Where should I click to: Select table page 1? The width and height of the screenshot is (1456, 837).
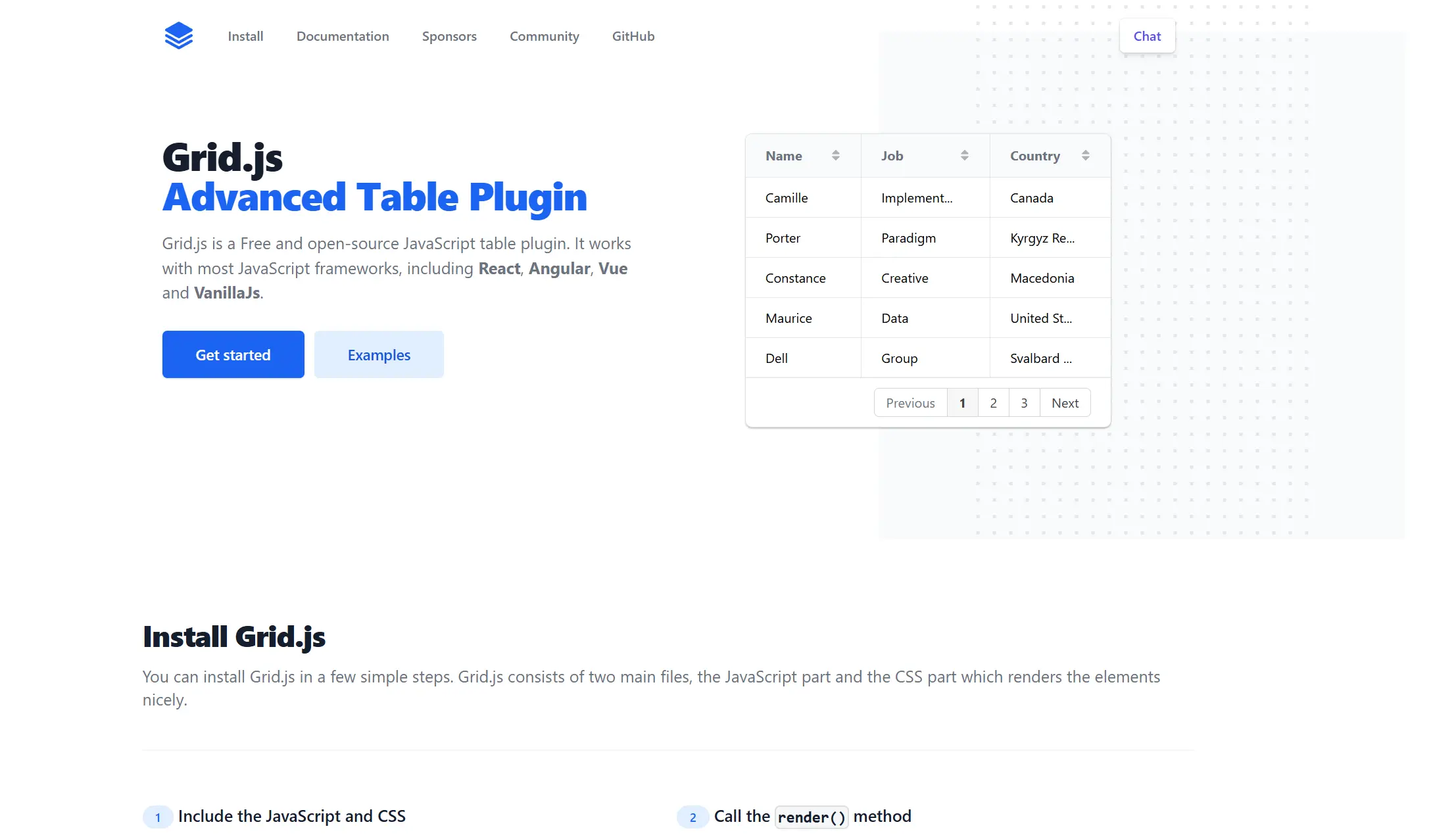(962, 402)
